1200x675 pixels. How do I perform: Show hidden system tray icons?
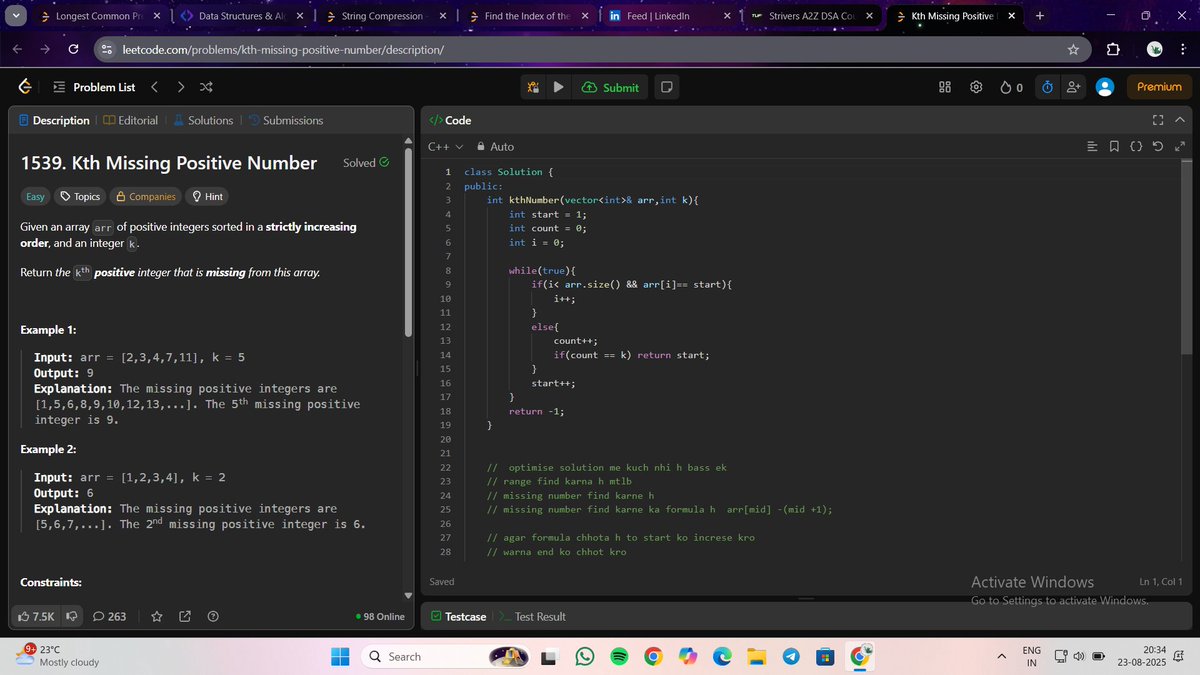tap(1001, 656)
